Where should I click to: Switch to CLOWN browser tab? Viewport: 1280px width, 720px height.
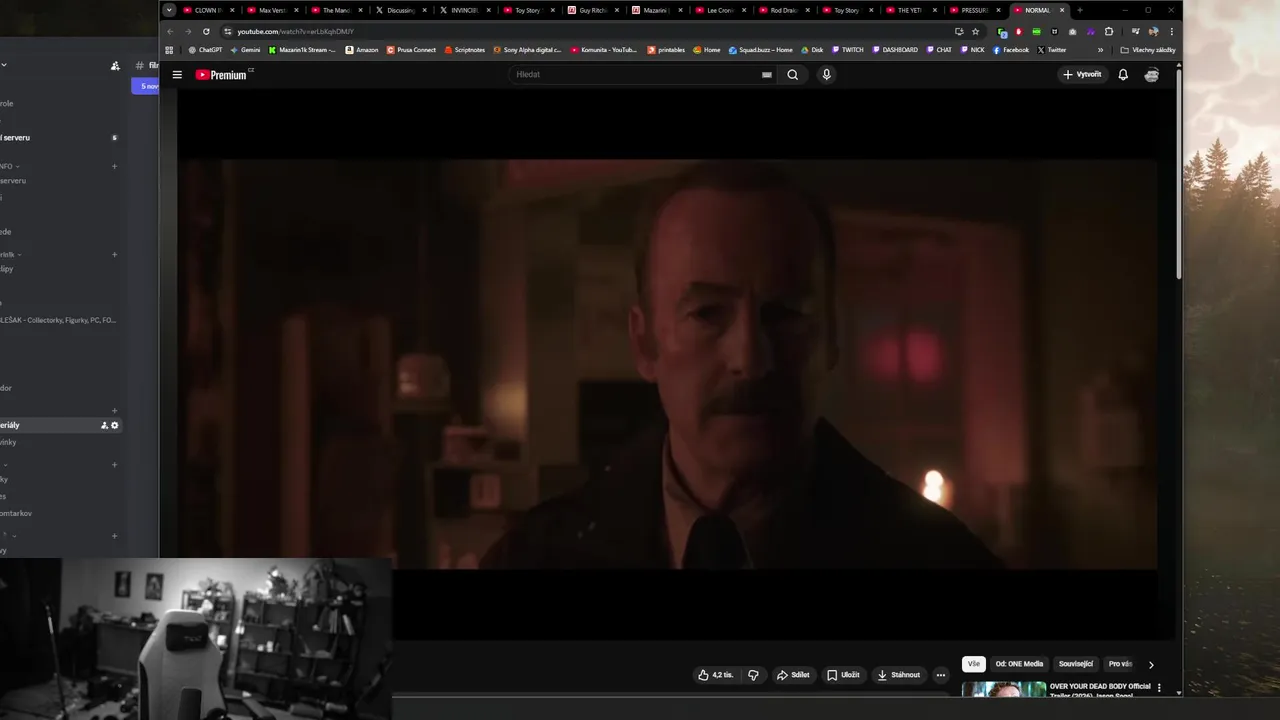coord(208,10)
